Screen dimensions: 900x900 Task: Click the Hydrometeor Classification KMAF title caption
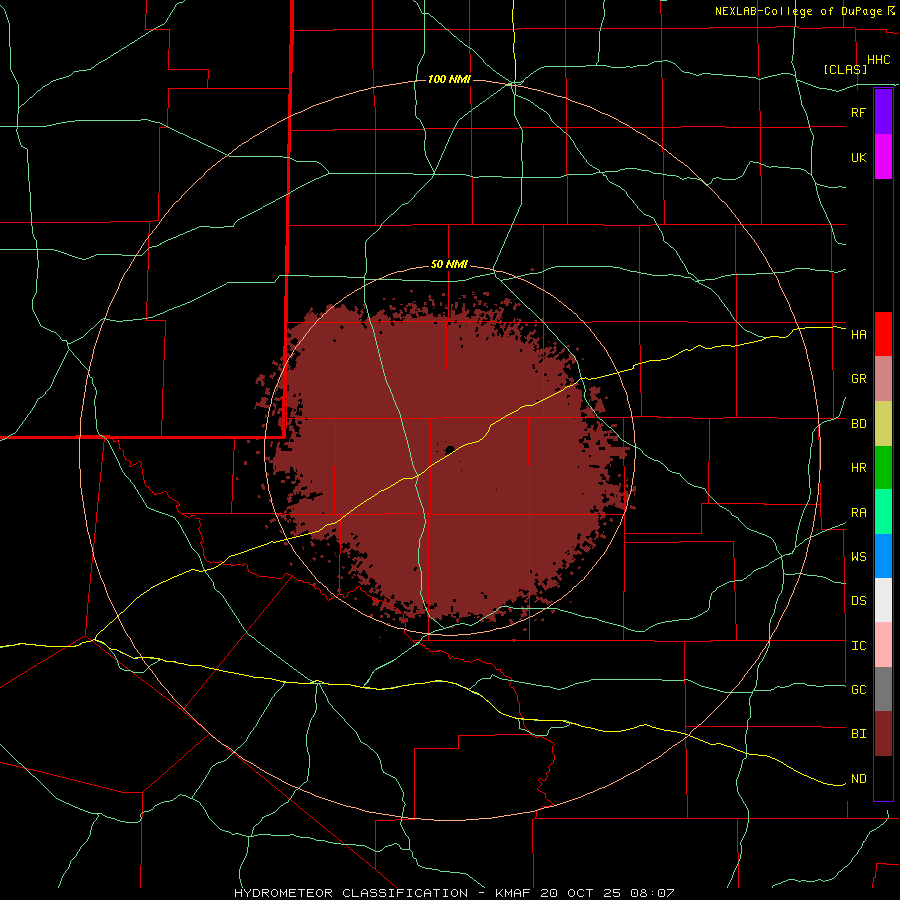point(454,893)
